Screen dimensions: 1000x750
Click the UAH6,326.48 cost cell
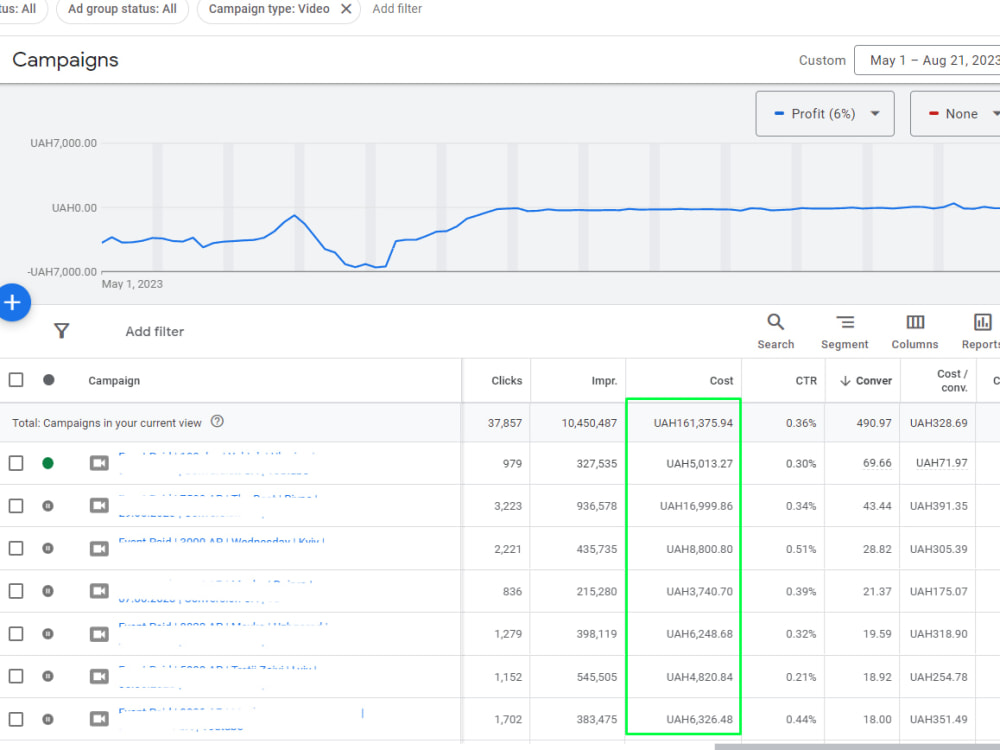700,719
